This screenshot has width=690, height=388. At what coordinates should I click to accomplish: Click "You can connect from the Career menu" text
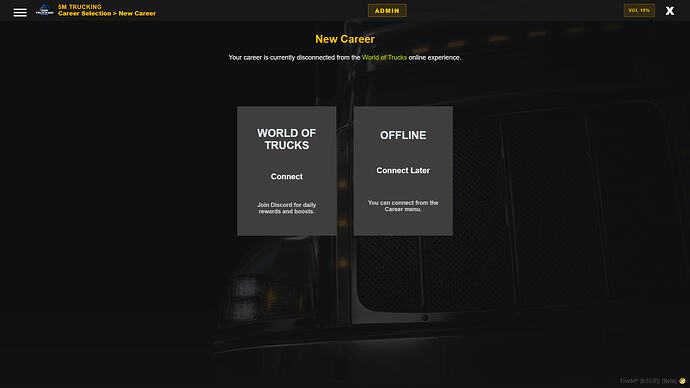pos(403,206)
